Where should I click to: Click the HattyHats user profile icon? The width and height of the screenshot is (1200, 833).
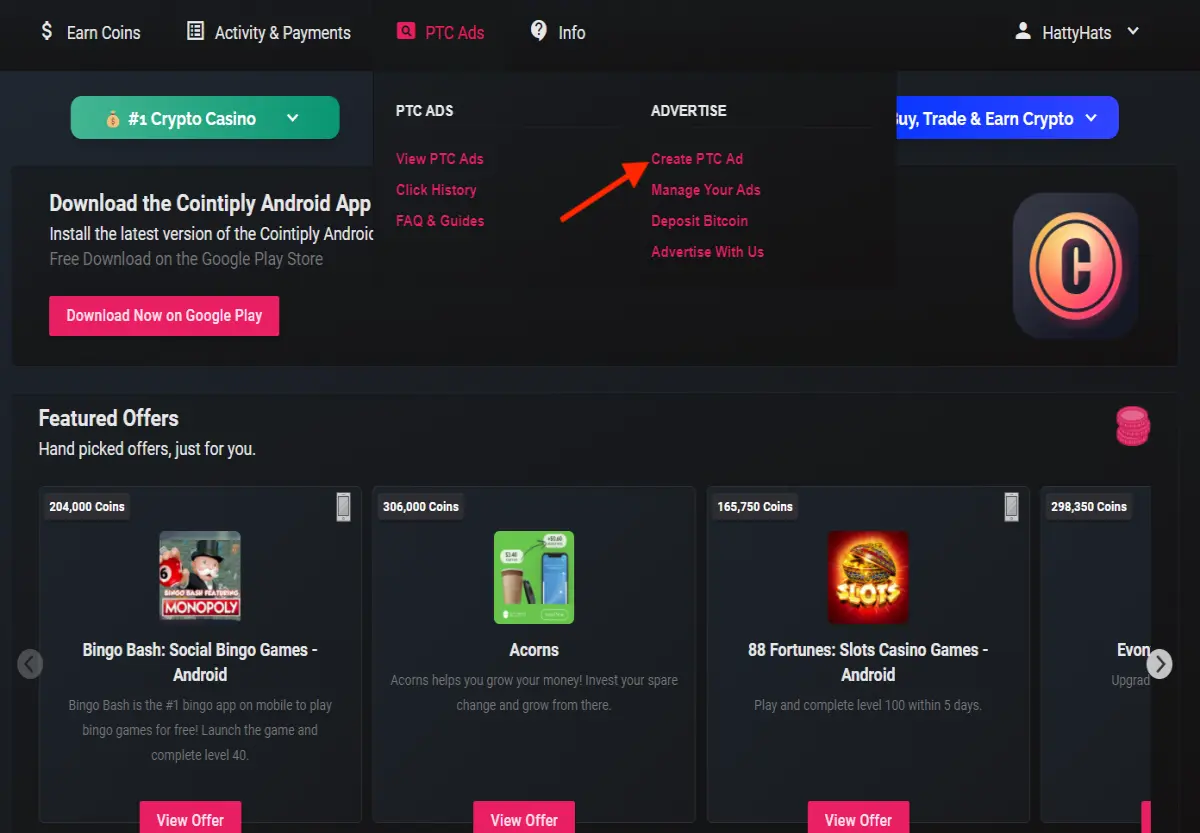[x=1023, y=31]
